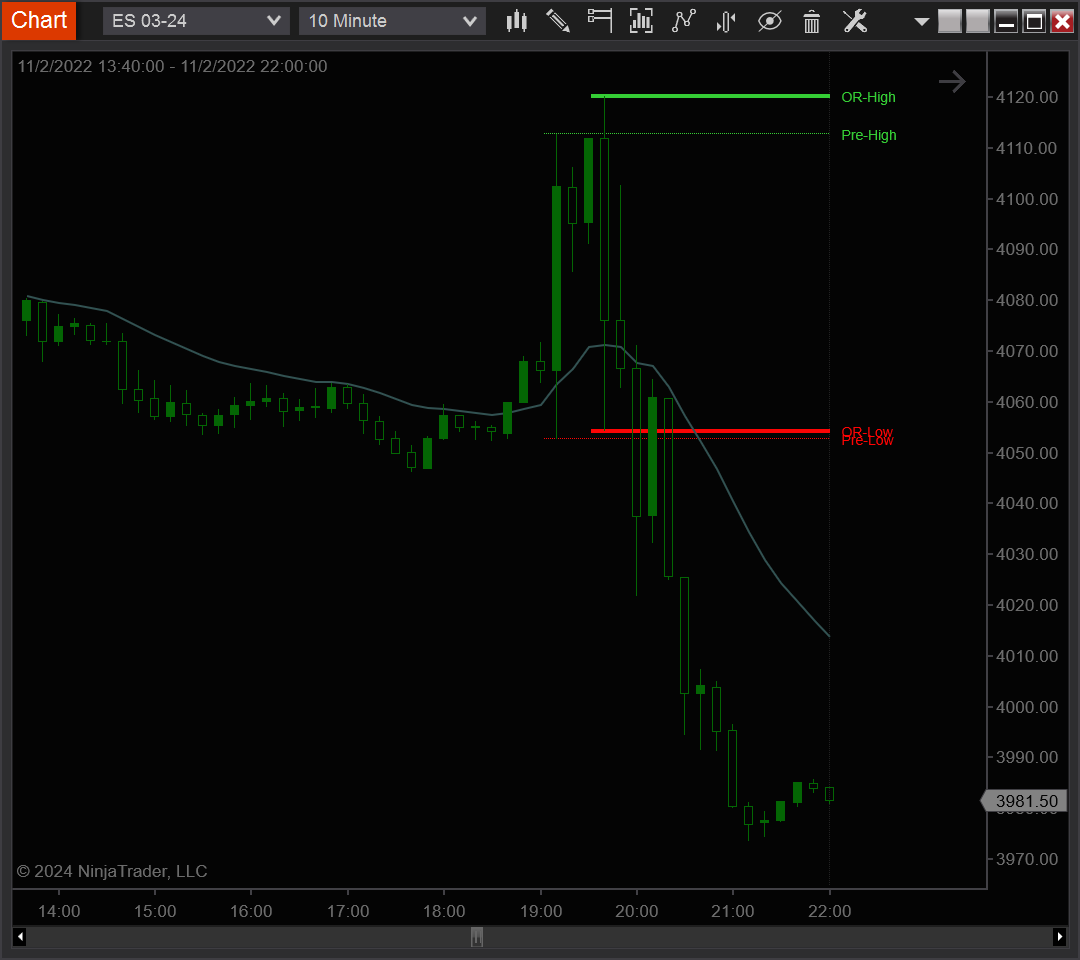Open the Data Series icon
Screen dimensions: 1080x960
pos(641,21)
